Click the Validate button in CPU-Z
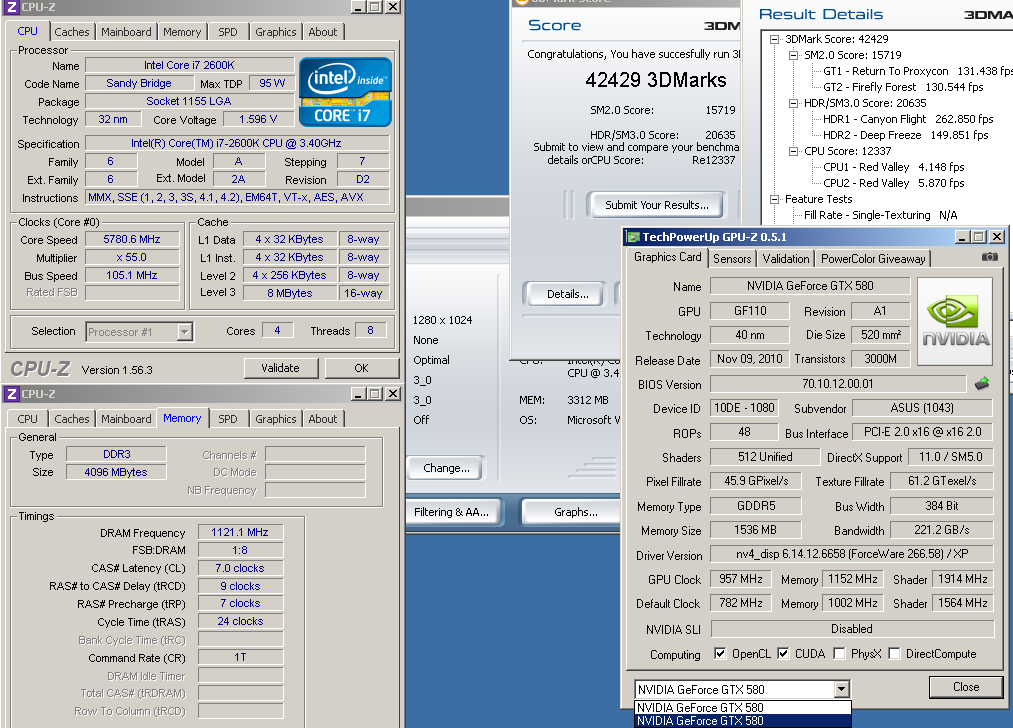This screenshot has height=728, width=1013. [x=280, y=368]
